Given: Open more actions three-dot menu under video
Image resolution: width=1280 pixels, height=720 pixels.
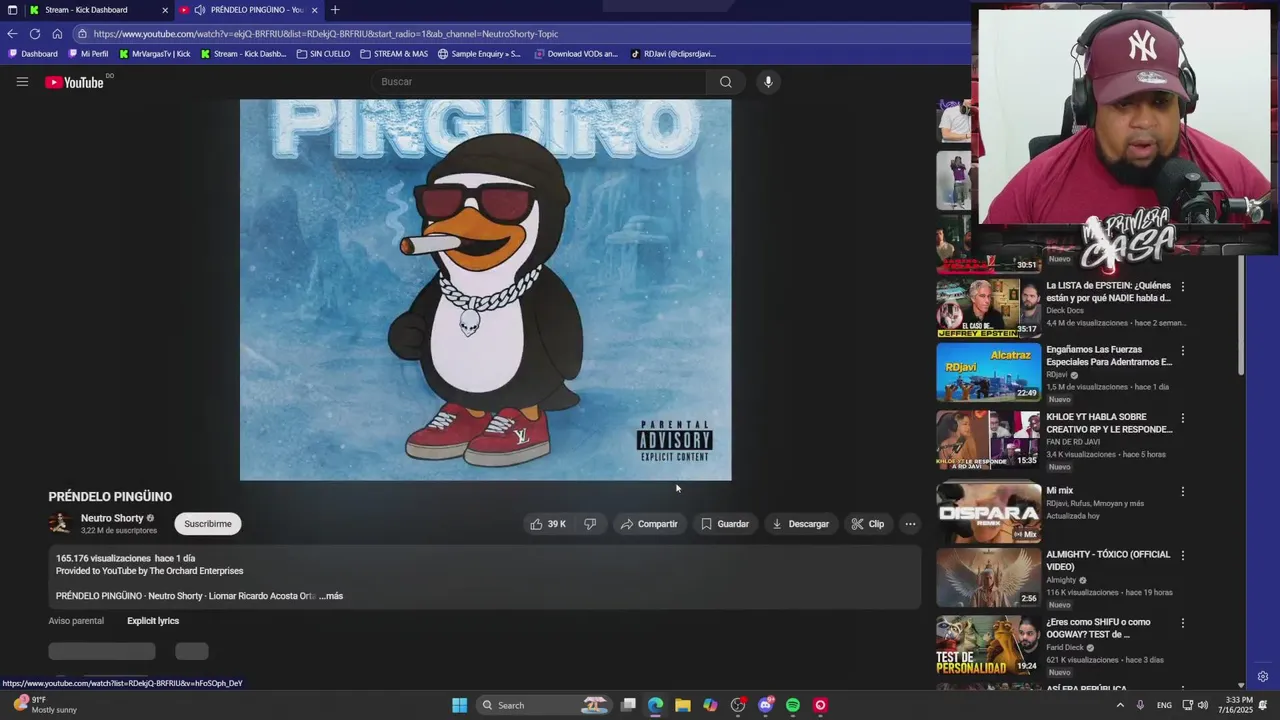Looking at the screenshot, I should (x=910, y=524).
